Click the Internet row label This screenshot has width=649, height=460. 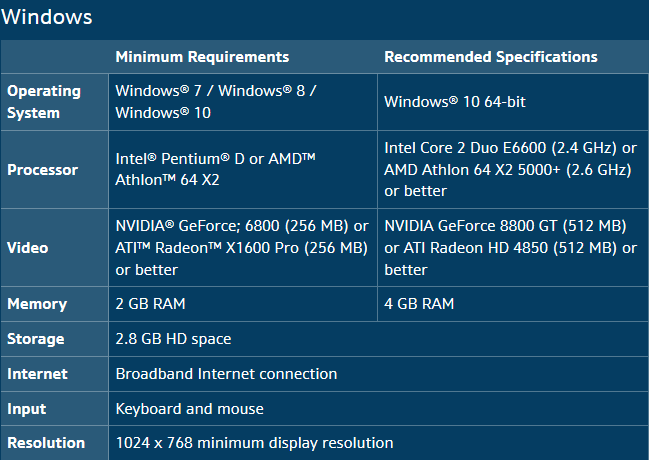coord(38,374)
